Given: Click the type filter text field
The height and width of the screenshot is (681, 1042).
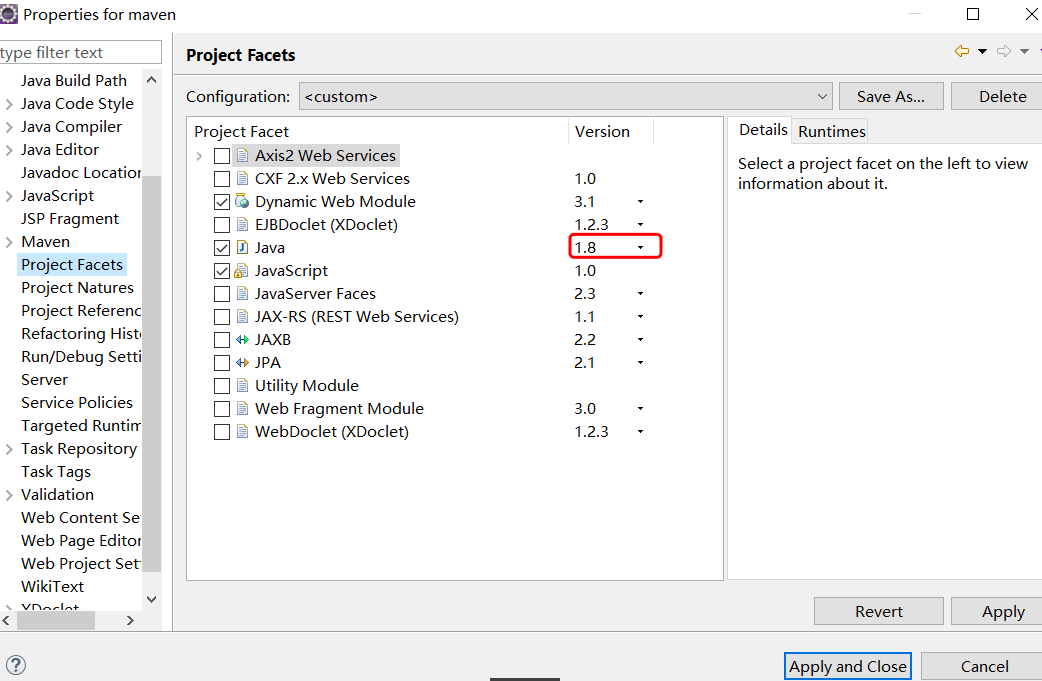Looking at the screenshot, I should 80,53.
